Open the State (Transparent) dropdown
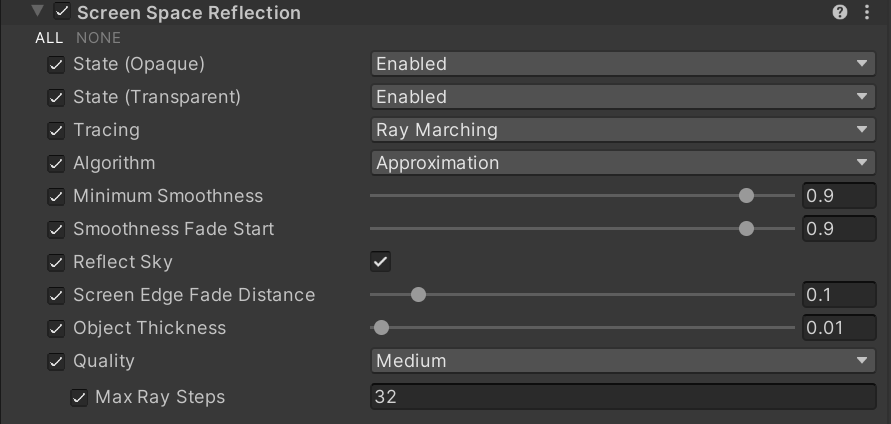 pos(622,97)
